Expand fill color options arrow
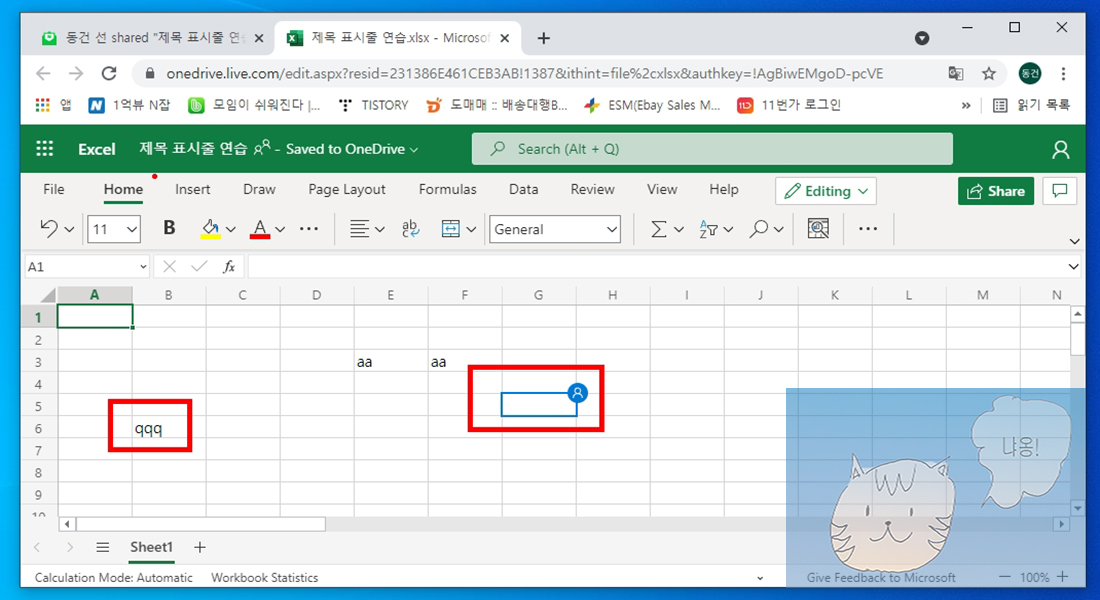1100x600 pixels. click(231, 229)
